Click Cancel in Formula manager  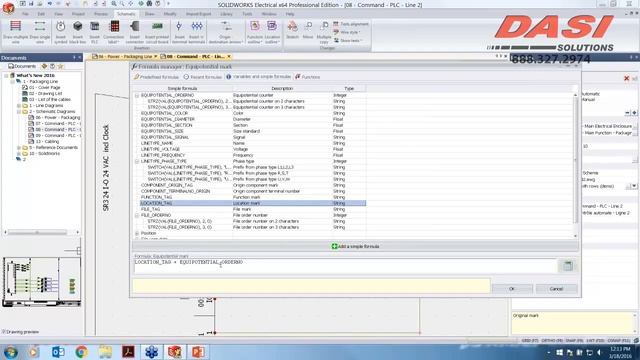tap(556, 289)
